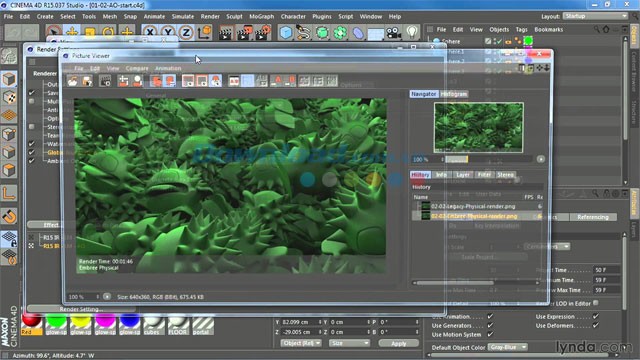Toggle Use Animation checkbox
This screenshot has width=640, height=360.
tap(490, 316)
